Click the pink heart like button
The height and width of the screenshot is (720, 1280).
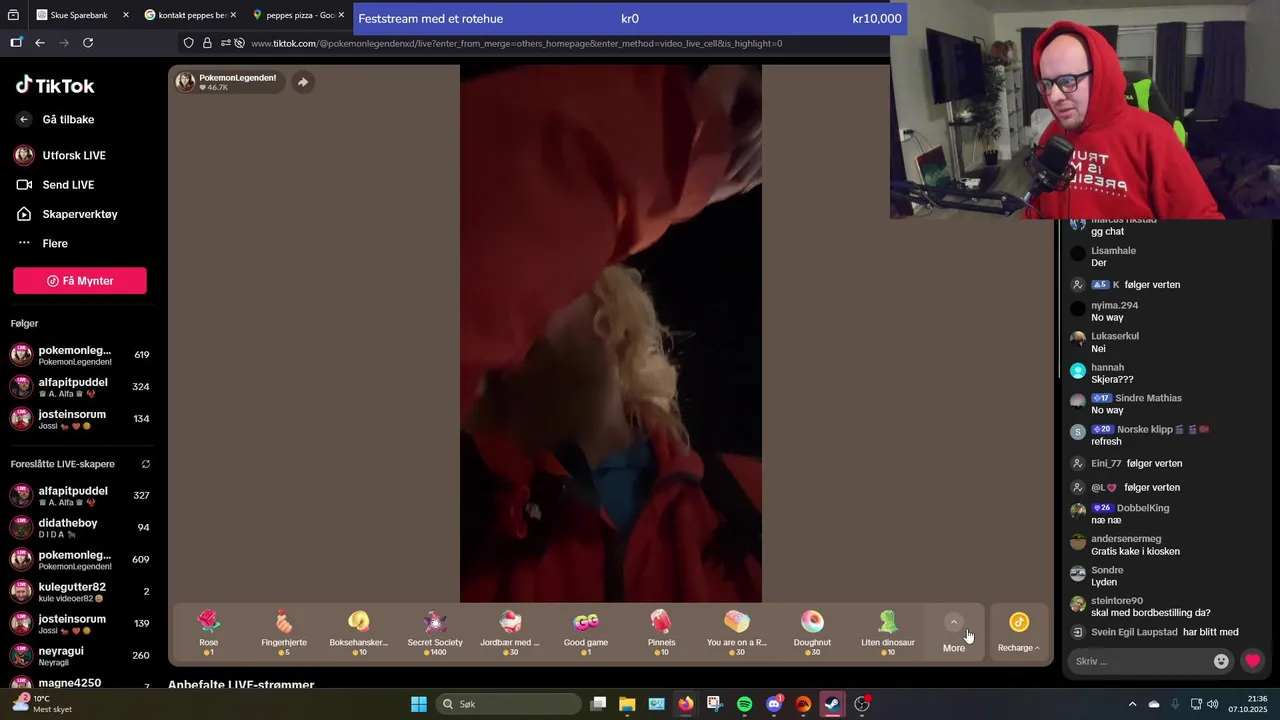pyautogui.click(x=1252, y=661)
